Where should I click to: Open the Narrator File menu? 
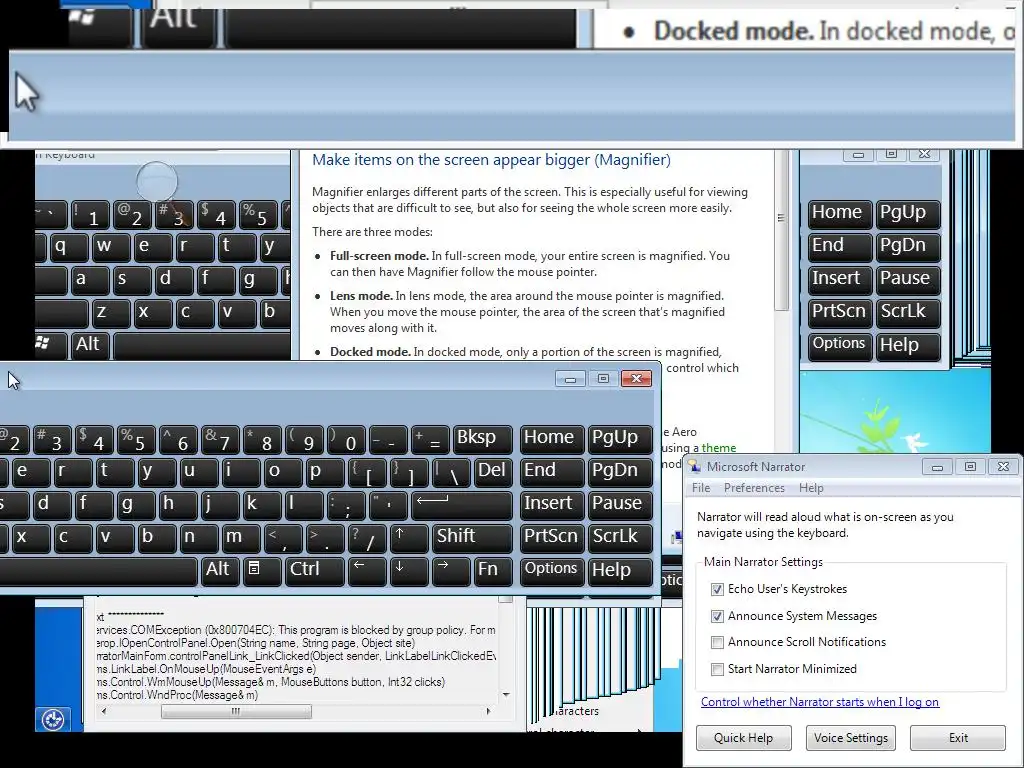pyautogui.click(x=701, y=488)
